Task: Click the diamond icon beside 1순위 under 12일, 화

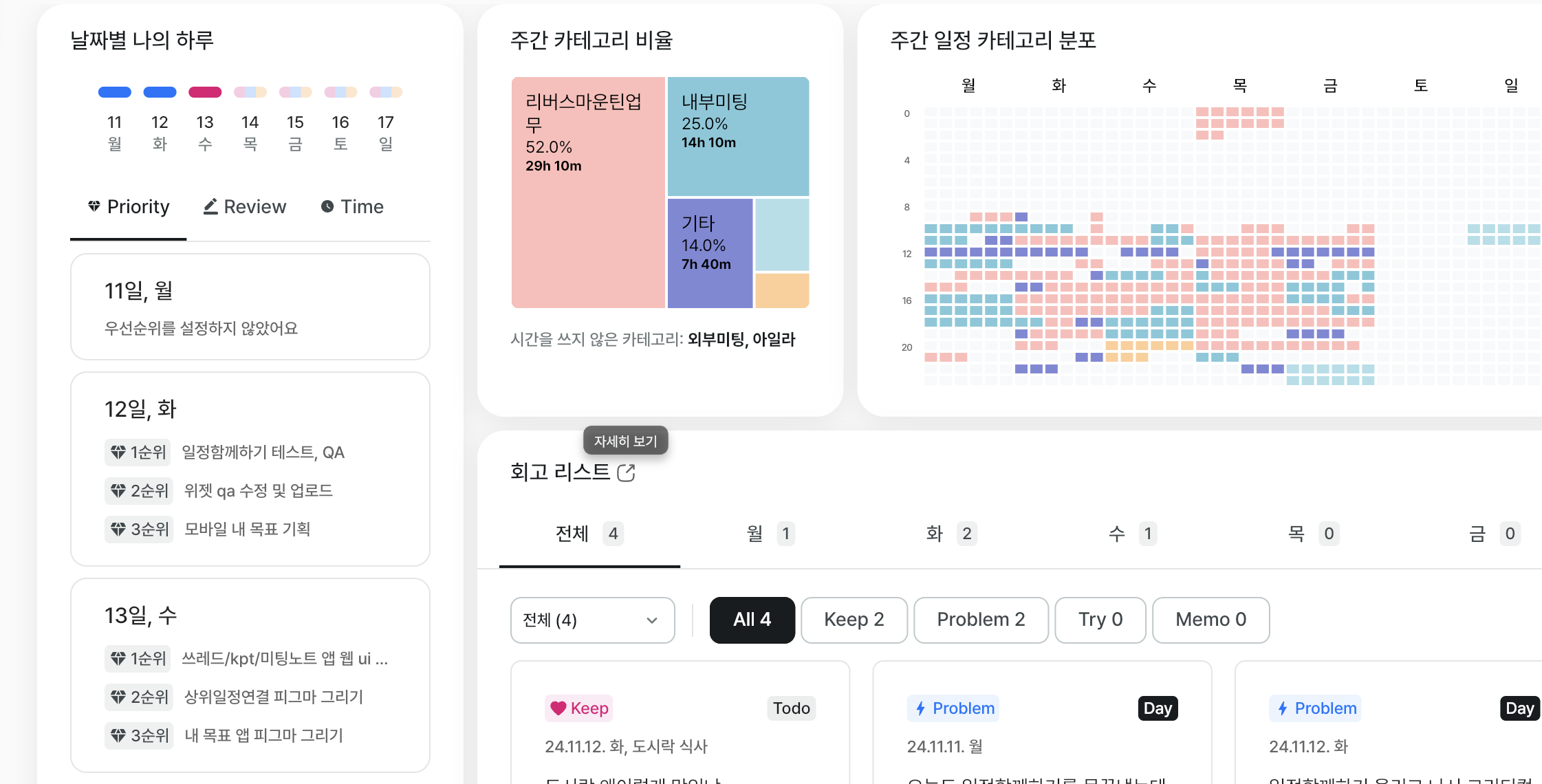Action: pos(118,452)
